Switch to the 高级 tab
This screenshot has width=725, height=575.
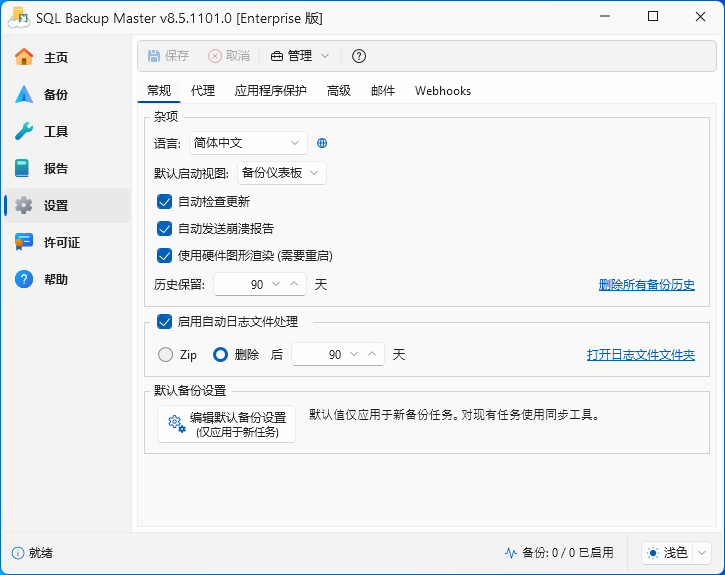click(x=339, y=91)
